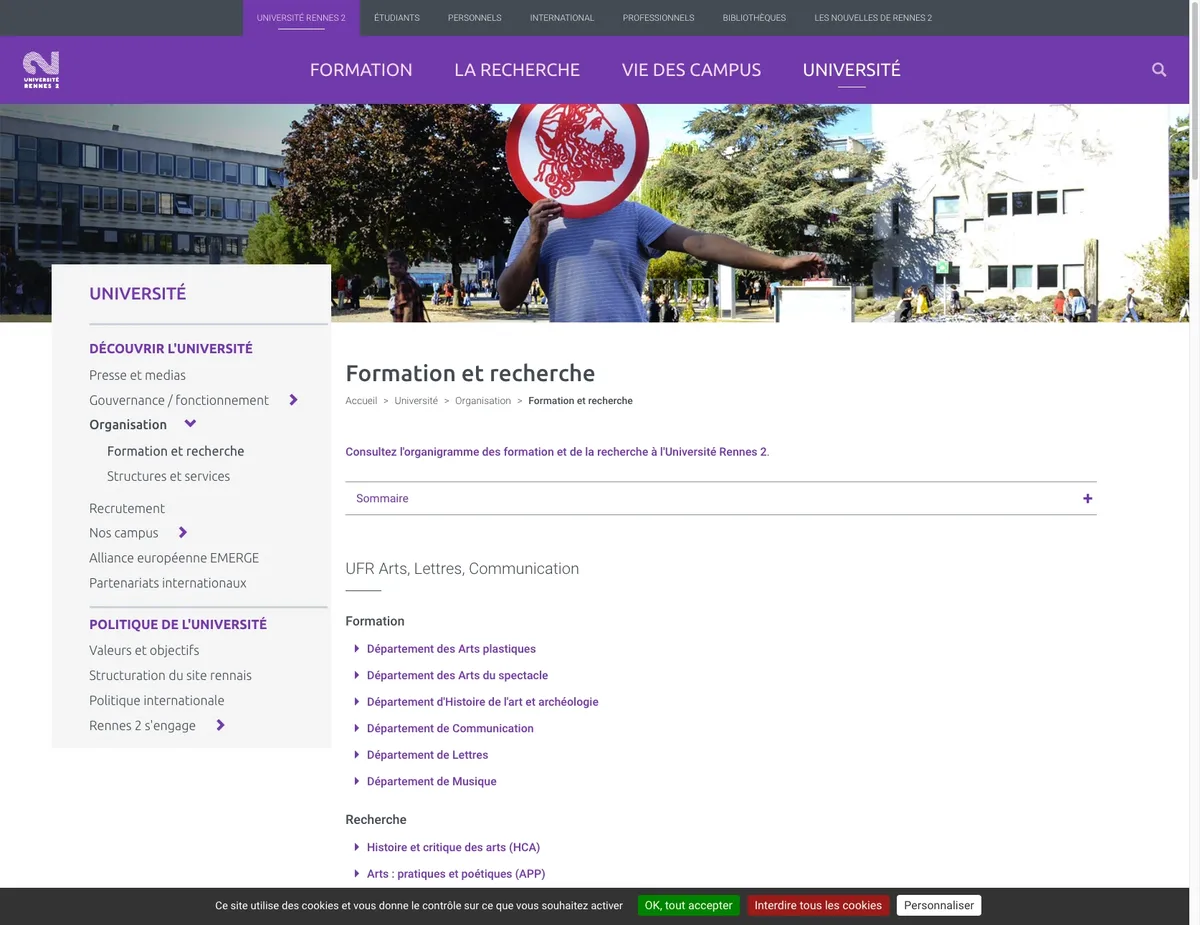
Task: Open Département de Communication link
Action: [x=450, y=728]
